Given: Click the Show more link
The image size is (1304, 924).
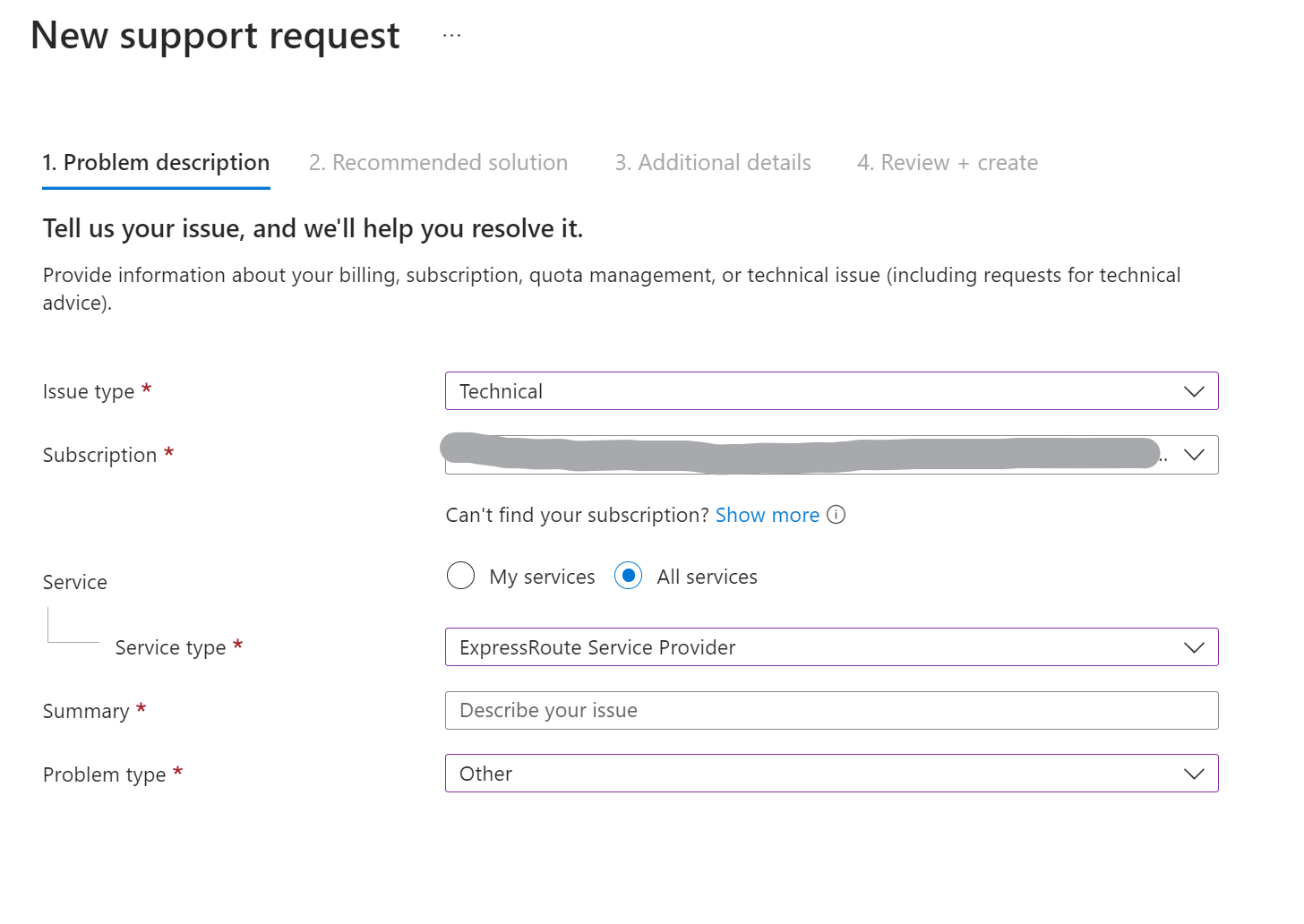Looking at the screenshot, I should 768,516.
